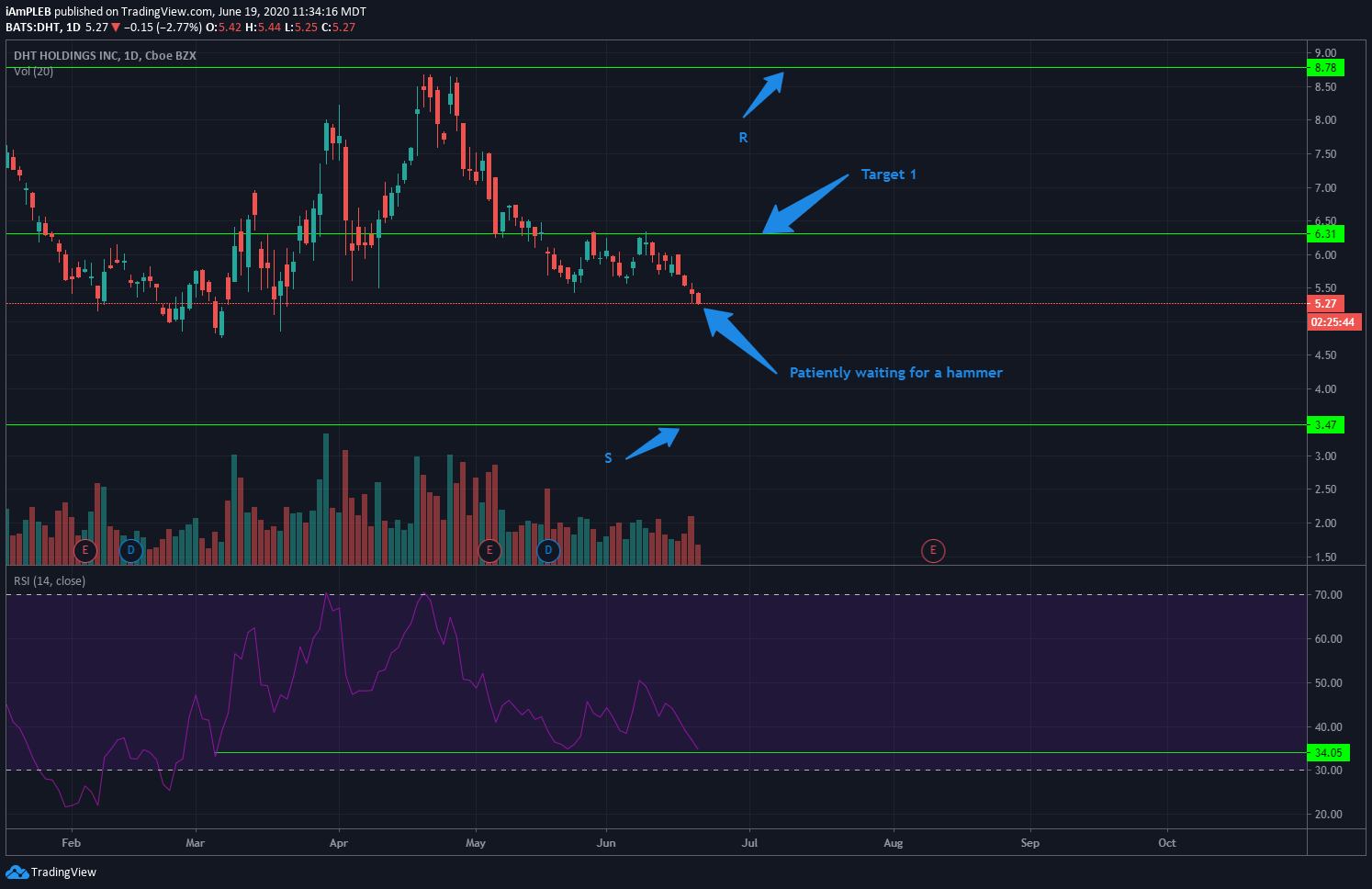Click the 'R' resistance annotation letter

pyautogui.click(x=744, y=138)
